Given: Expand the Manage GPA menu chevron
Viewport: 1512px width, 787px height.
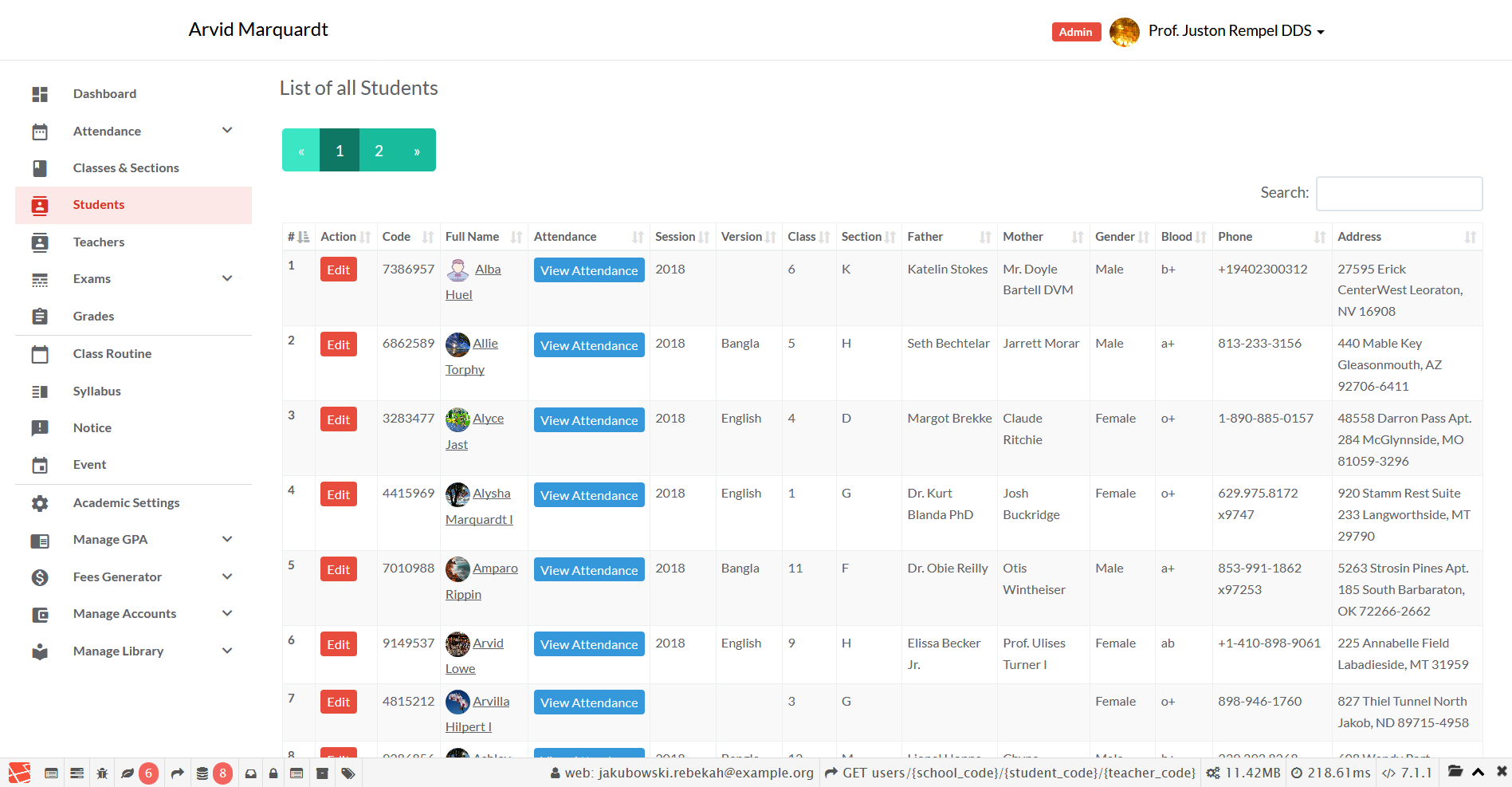Looking at the screenshot, I should click(227, 540).
